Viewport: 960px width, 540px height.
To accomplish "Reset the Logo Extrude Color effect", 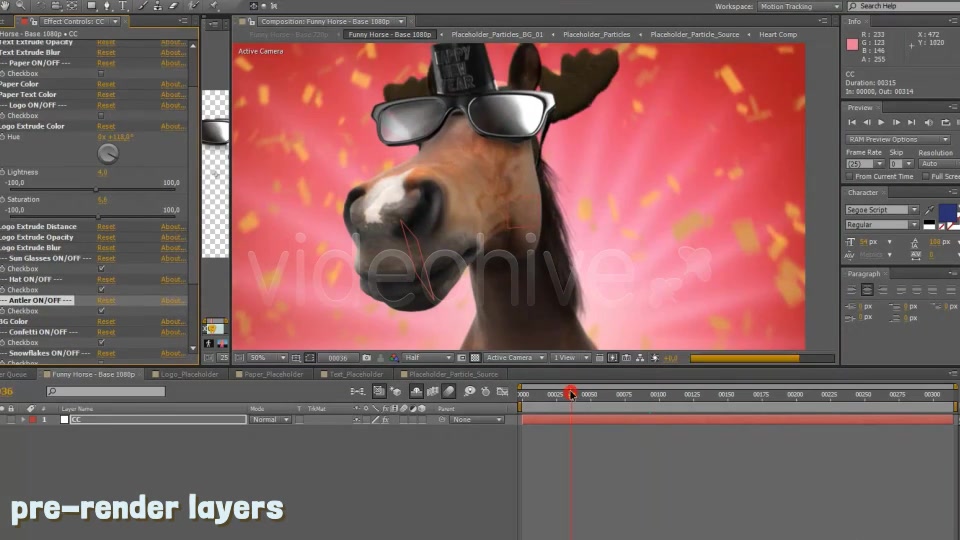I will click(x=106, y=127).
